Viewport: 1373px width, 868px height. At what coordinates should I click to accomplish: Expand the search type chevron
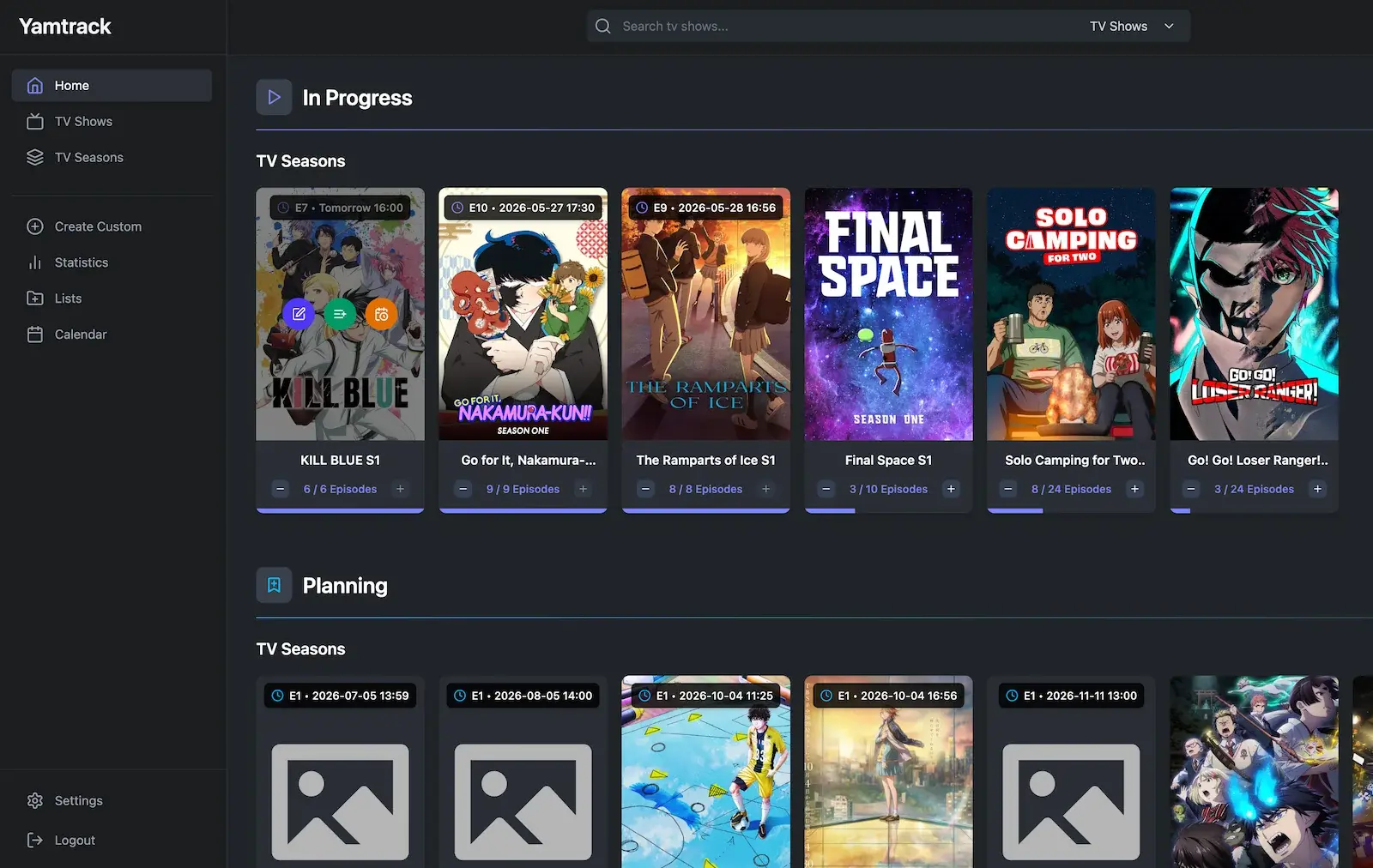coord(1169,27)
